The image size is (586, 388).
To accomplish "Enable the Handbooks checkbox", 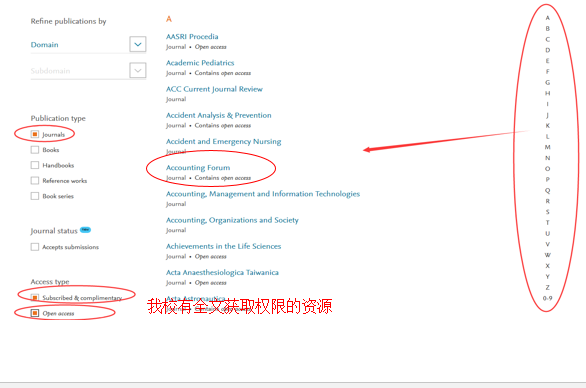I will pos(35,165).
